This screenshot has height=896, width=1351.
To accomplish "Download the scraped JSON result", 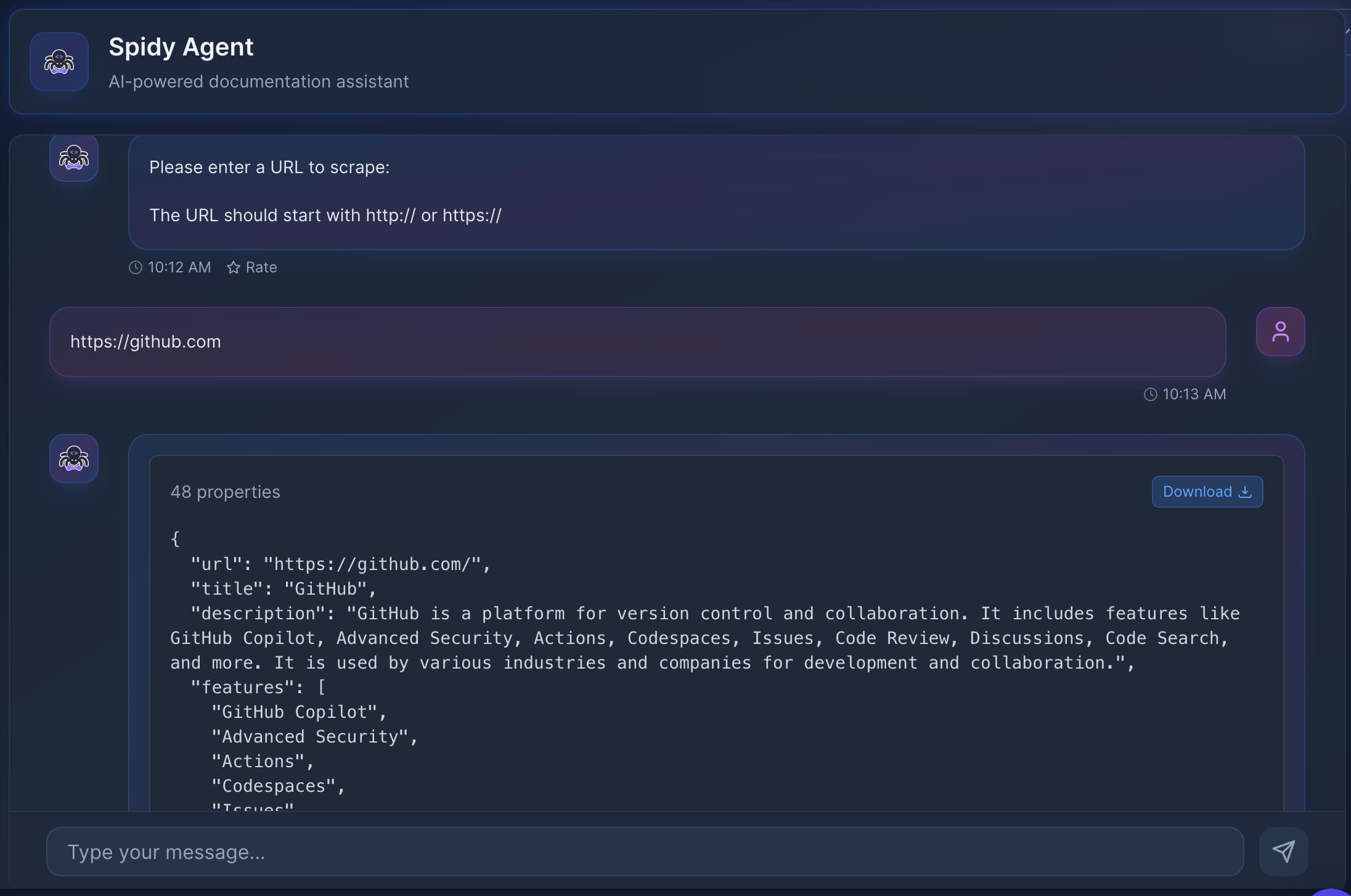I will [x=1207, y=492].
